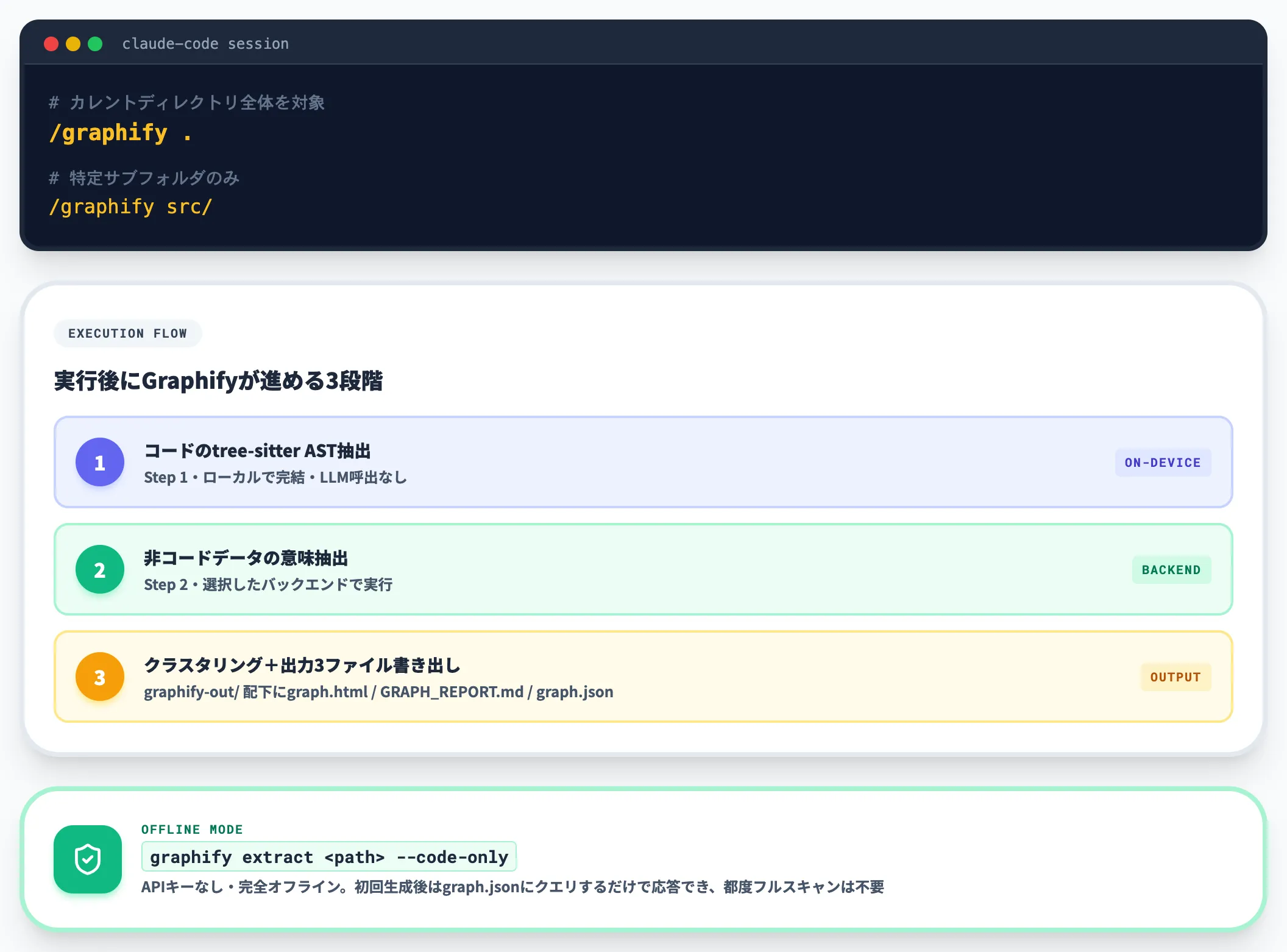Click the subtitle 'Step 1・ローカルで完結・LLM呼出なし'

tap(275, 477)
